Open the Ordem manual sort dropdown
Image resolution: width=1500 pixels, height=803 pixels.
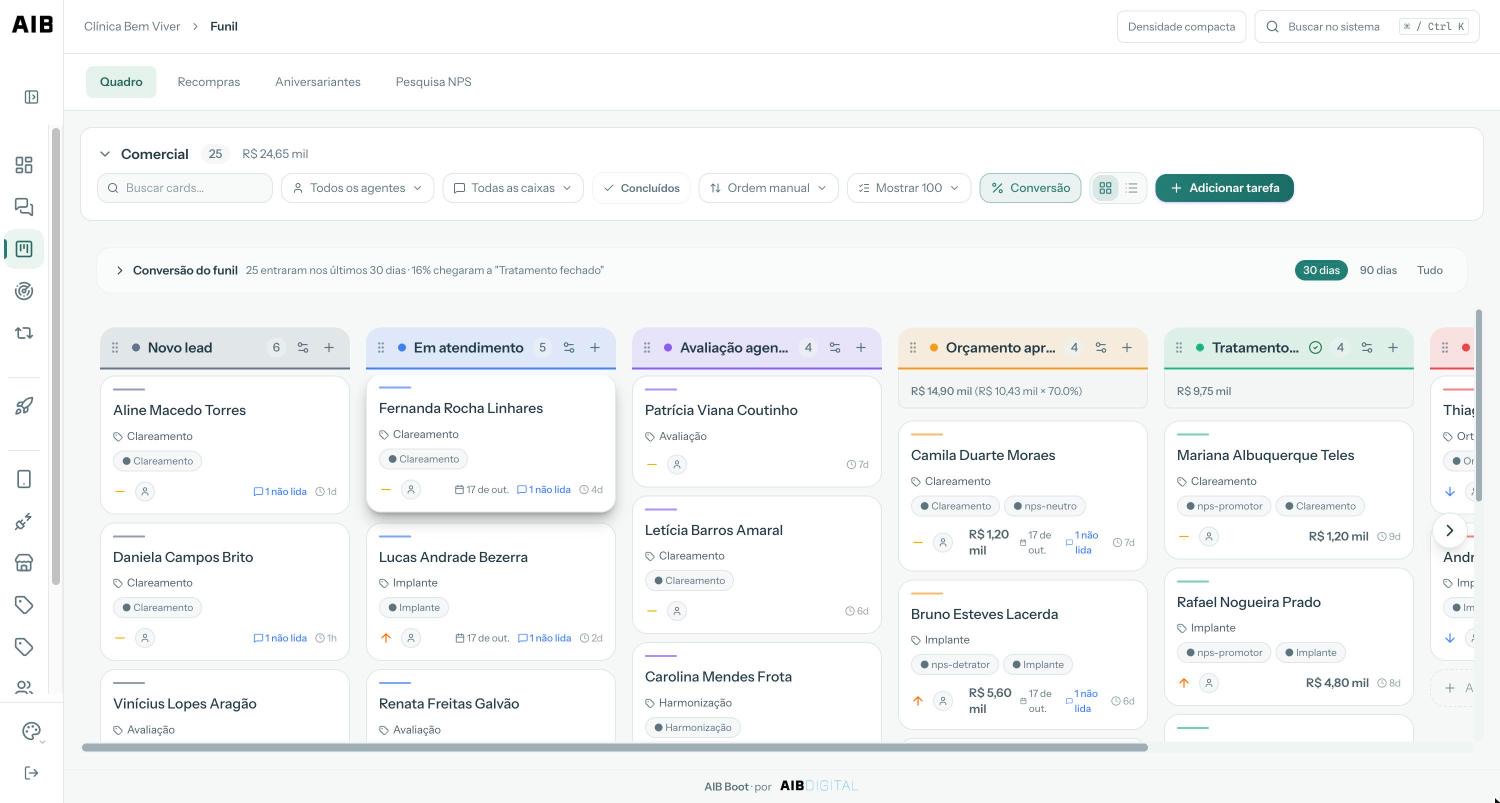click(768, 188)
